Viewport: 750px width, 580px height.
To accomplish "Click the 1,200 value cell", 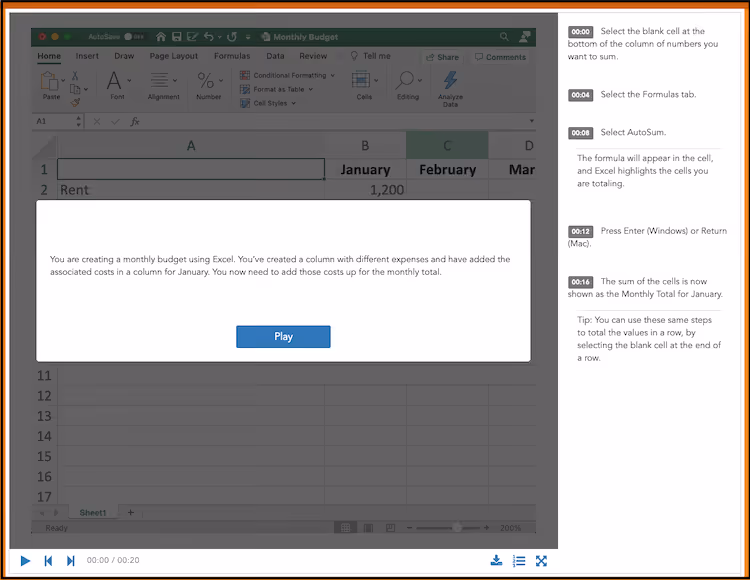I will click(365, 190).
